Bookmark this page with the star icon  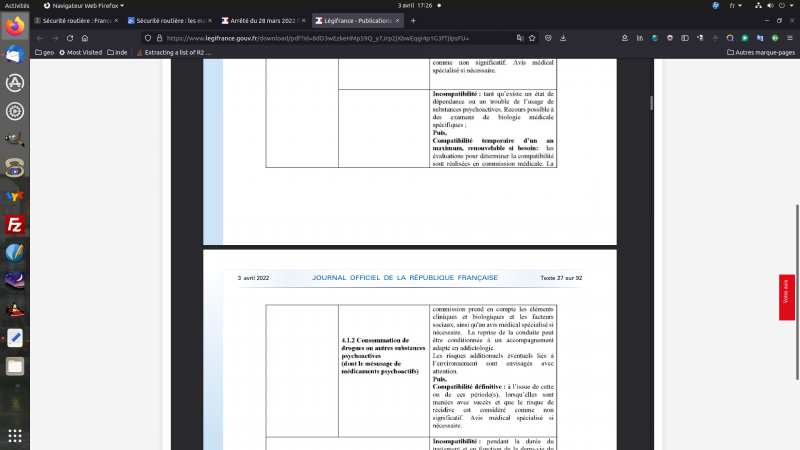(x=533, y=38)
